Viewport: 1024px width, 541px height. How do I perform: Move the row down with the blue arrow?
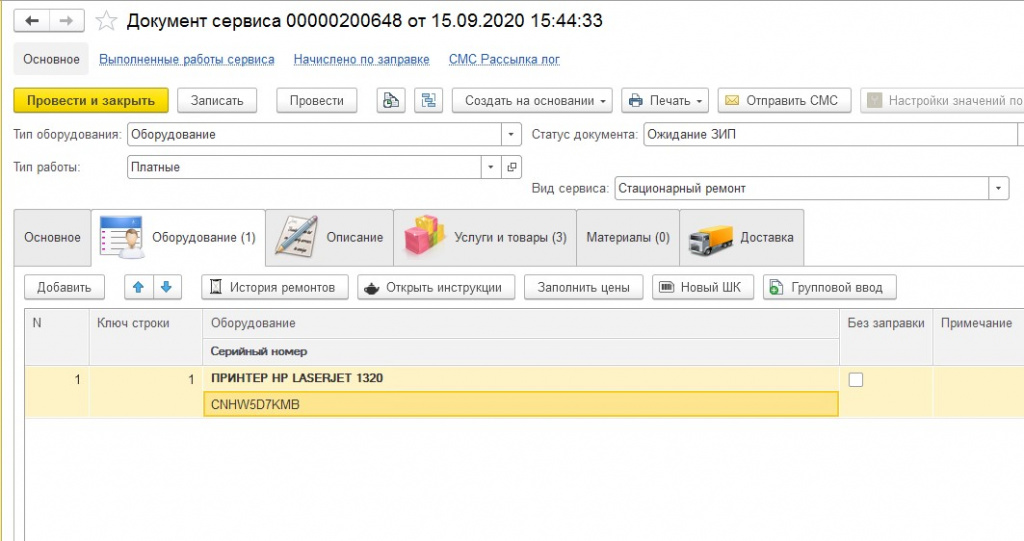[x=167, y=287]
